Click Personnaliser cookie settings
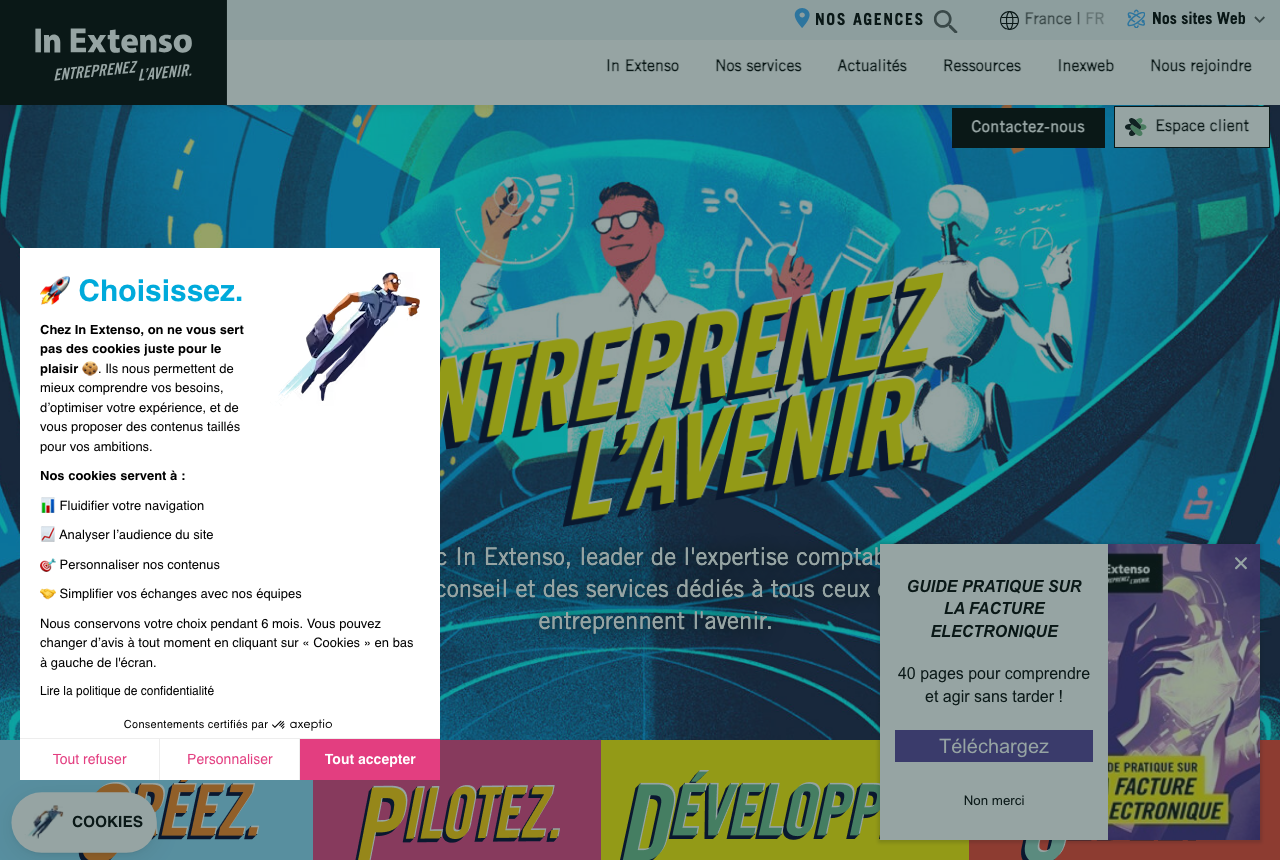 [x=230, y=760]
